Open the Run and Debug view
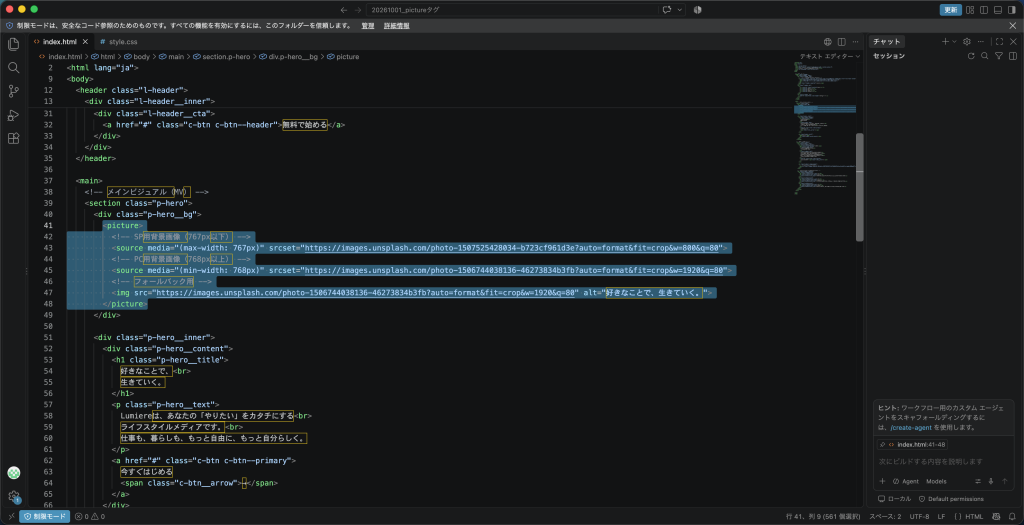Screen dimensions: 1024x525 [x=13, y=115]
